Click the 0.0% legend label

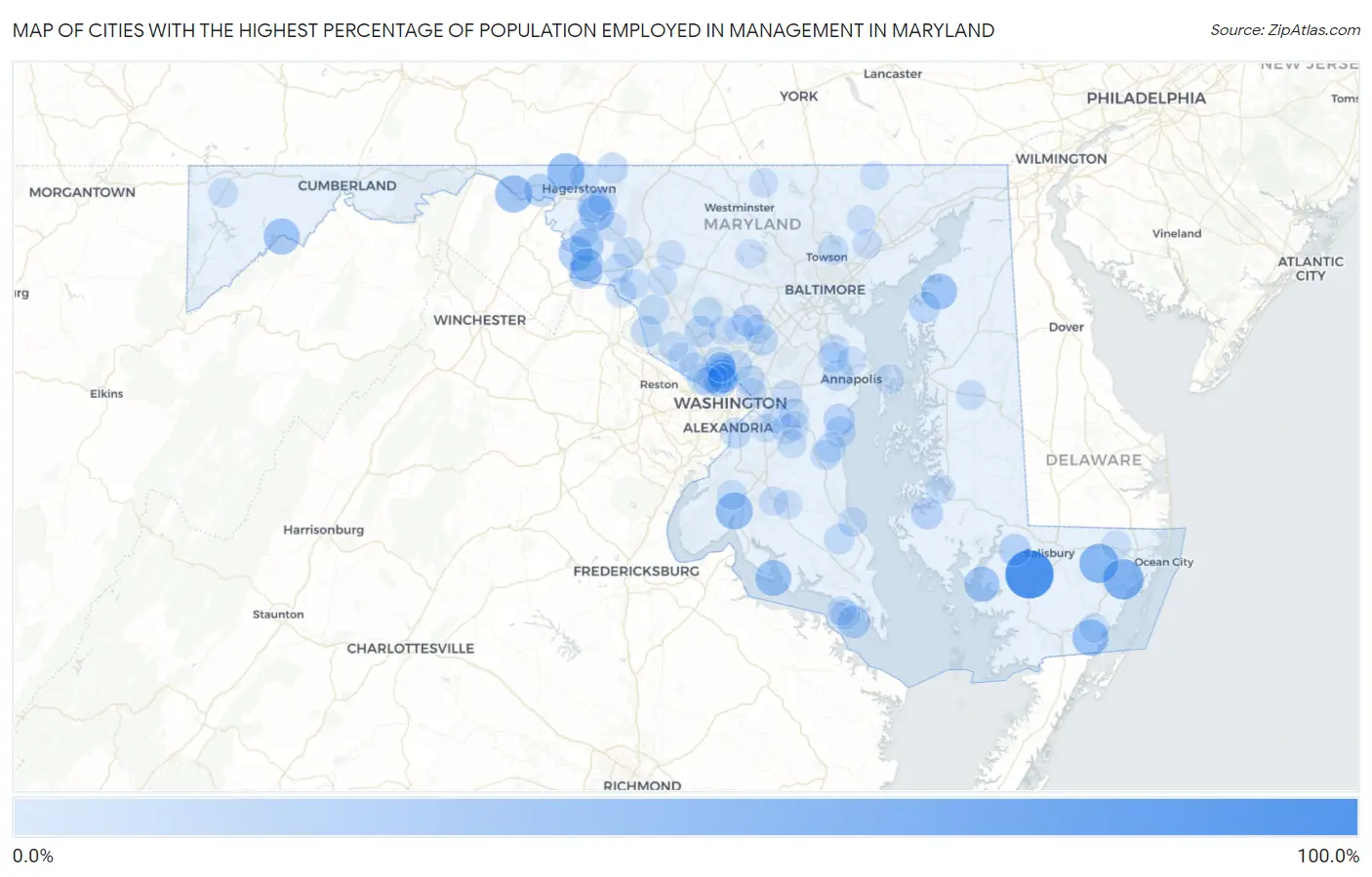33,856
